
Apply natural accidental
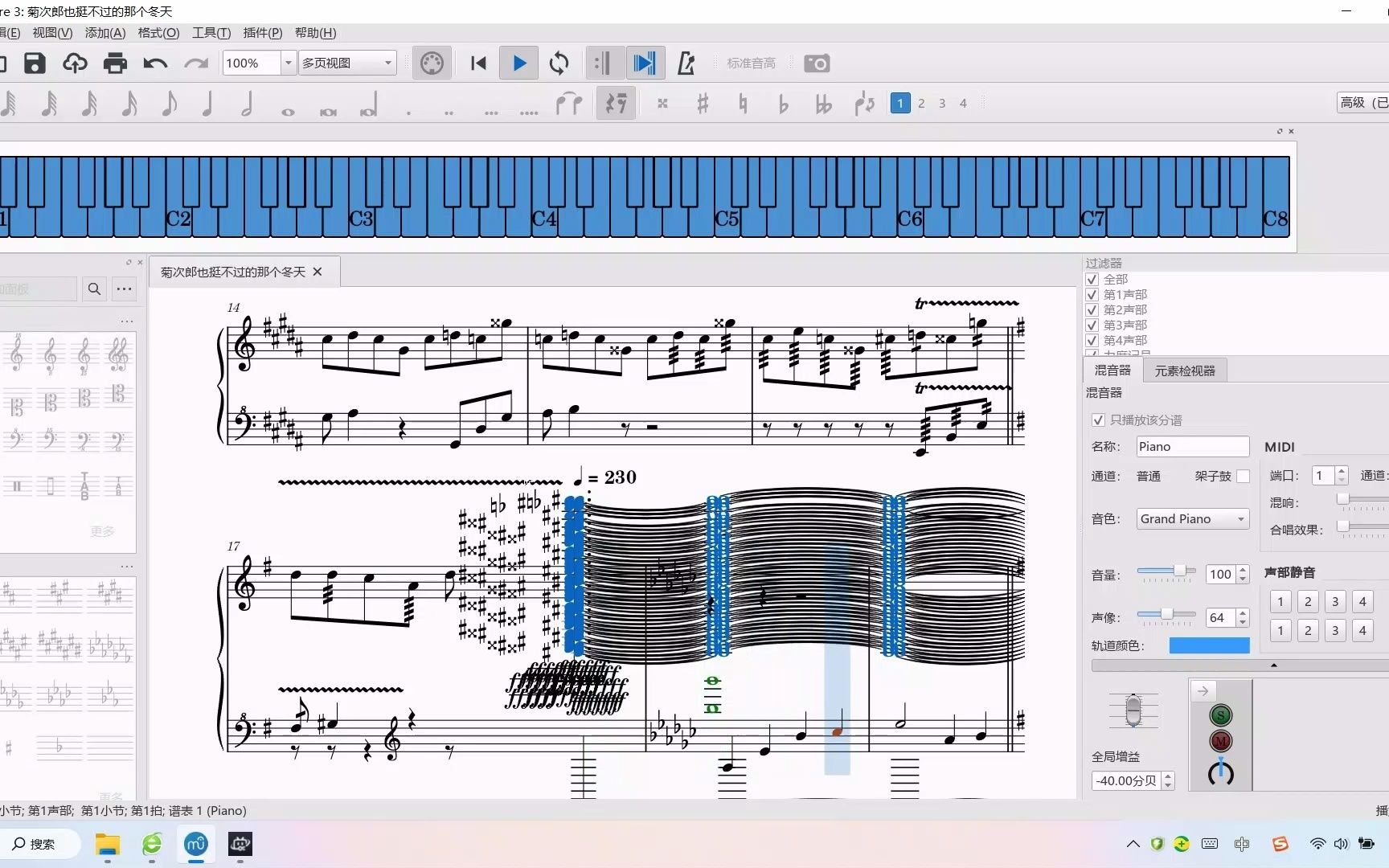[743, 104]
